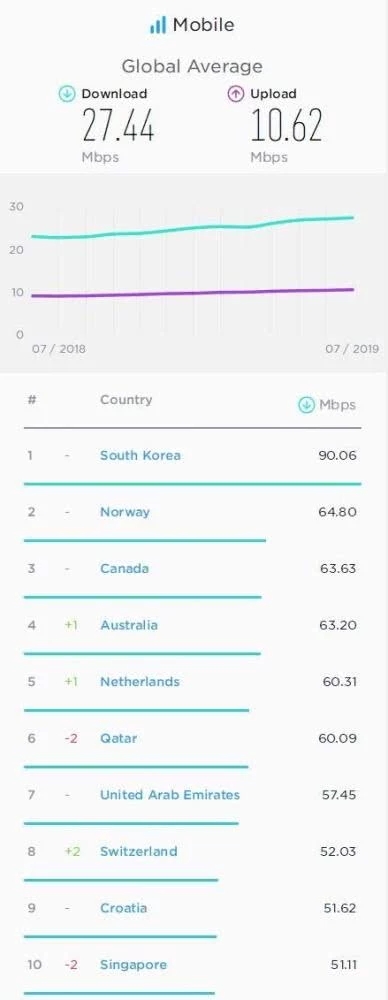
Task: Click the Mbps download icon in table header
Action: pyautogui.click(x=306, y=404)
